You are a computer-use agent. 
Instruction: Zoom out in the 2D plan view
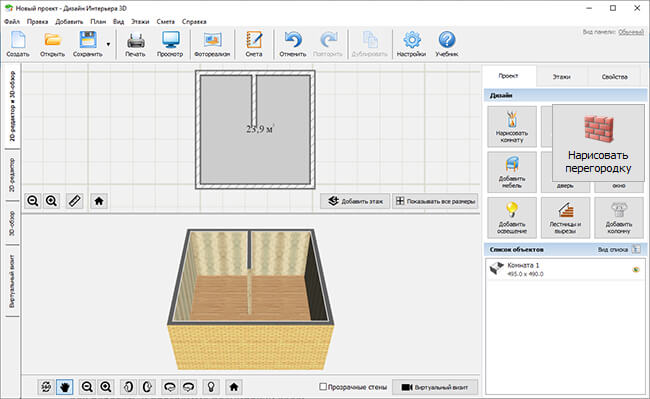[33, 201]
